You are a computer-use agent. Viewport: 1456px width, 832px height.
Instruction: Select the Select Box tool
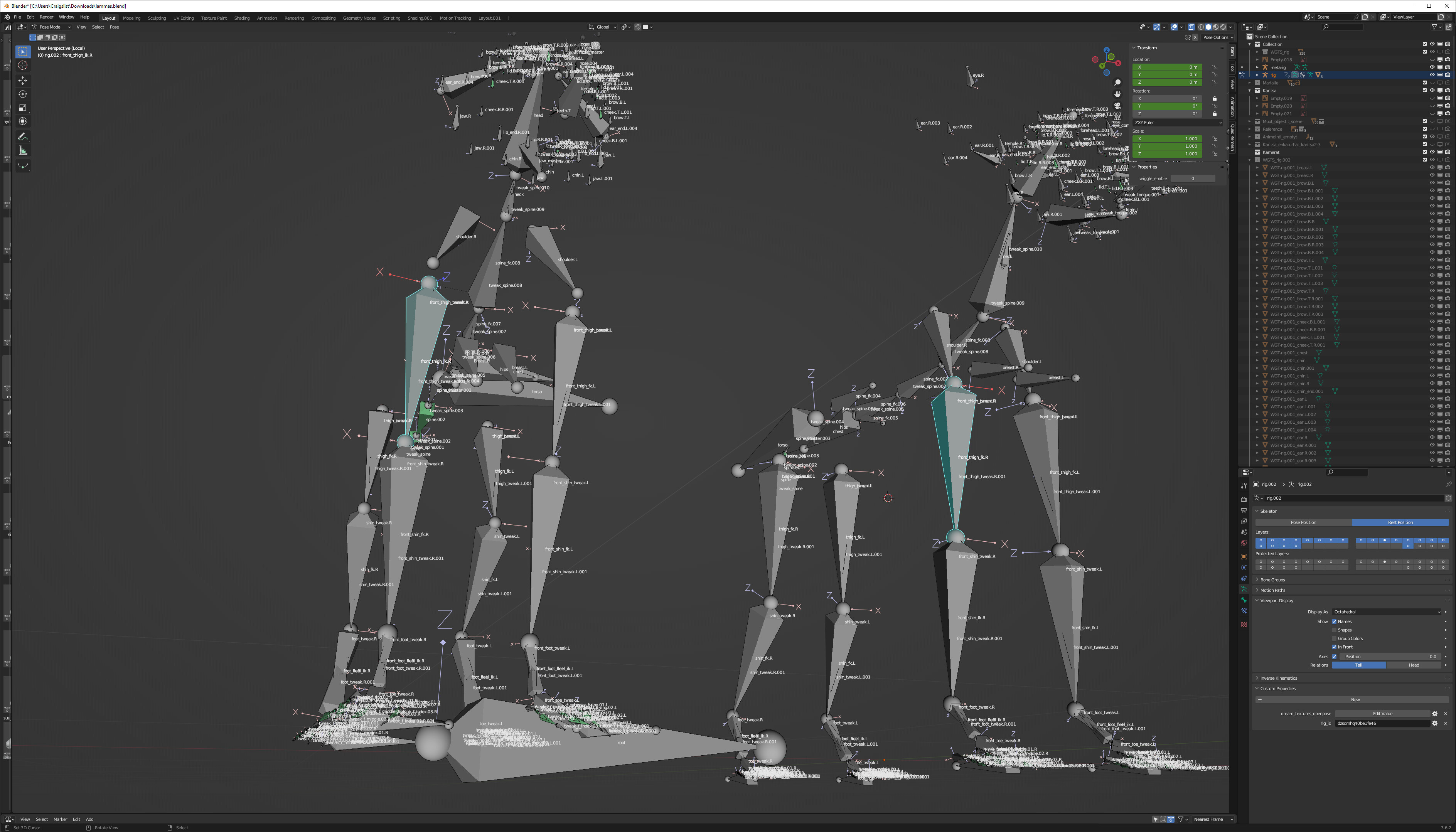click(23, 51)
